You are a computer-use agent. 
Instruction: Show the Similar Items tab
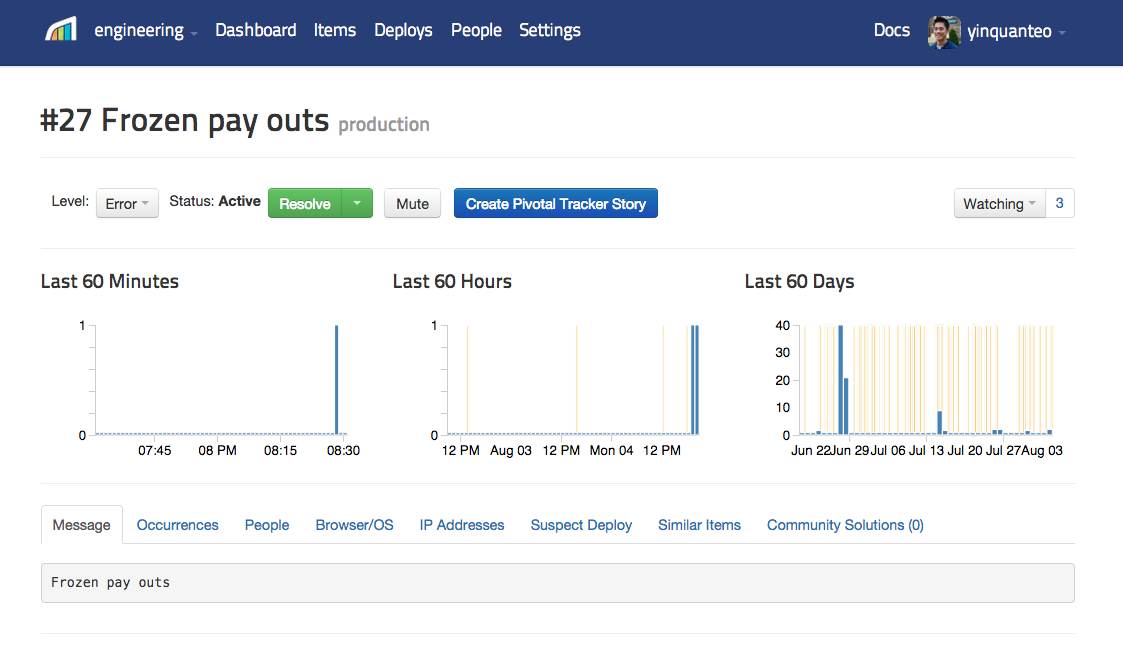coord(700,525)
